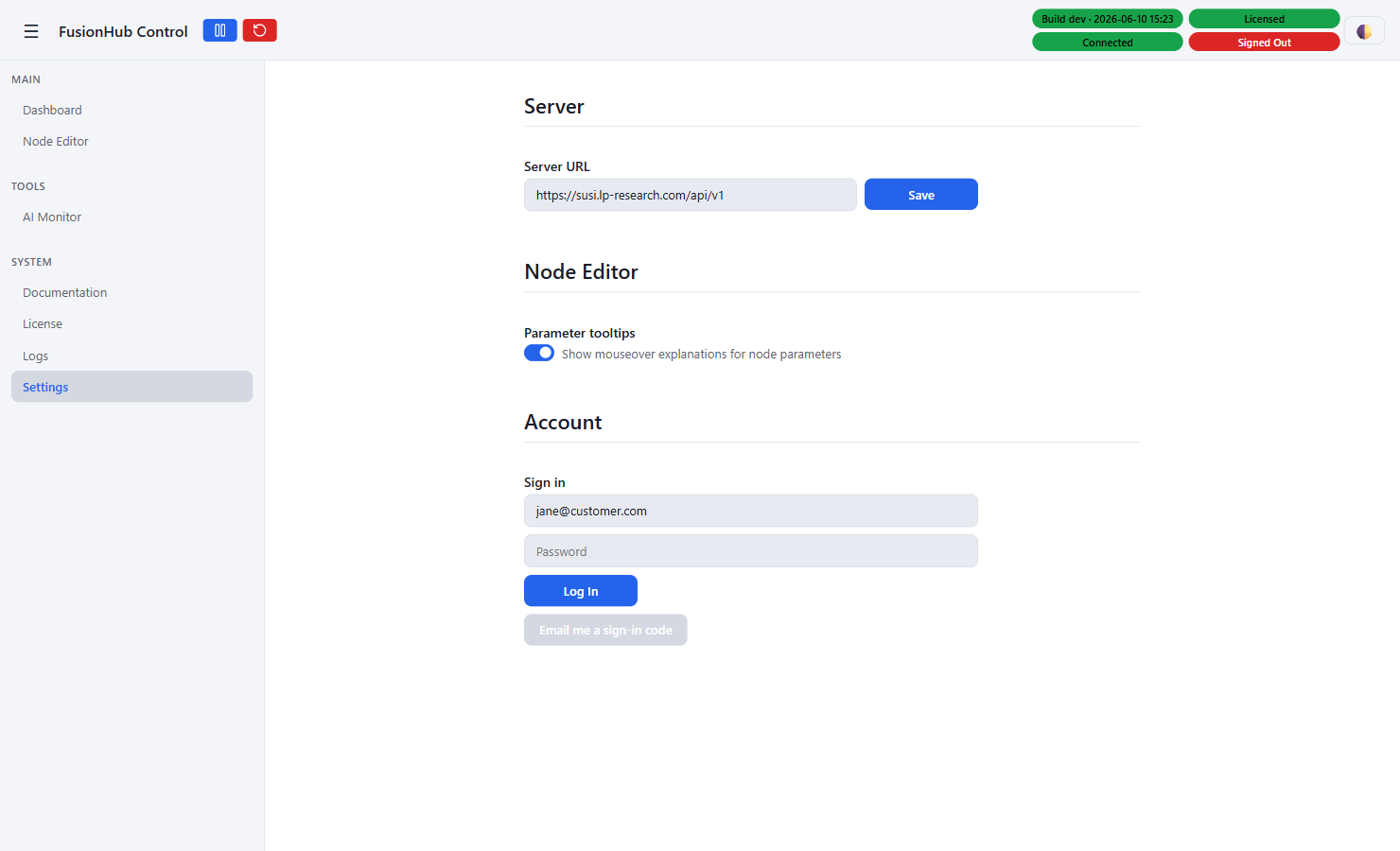Image resolution: width=1400 pixels, height=851 pixels.
Task: Focus the Server URL field
Action: tap(690, 195)
